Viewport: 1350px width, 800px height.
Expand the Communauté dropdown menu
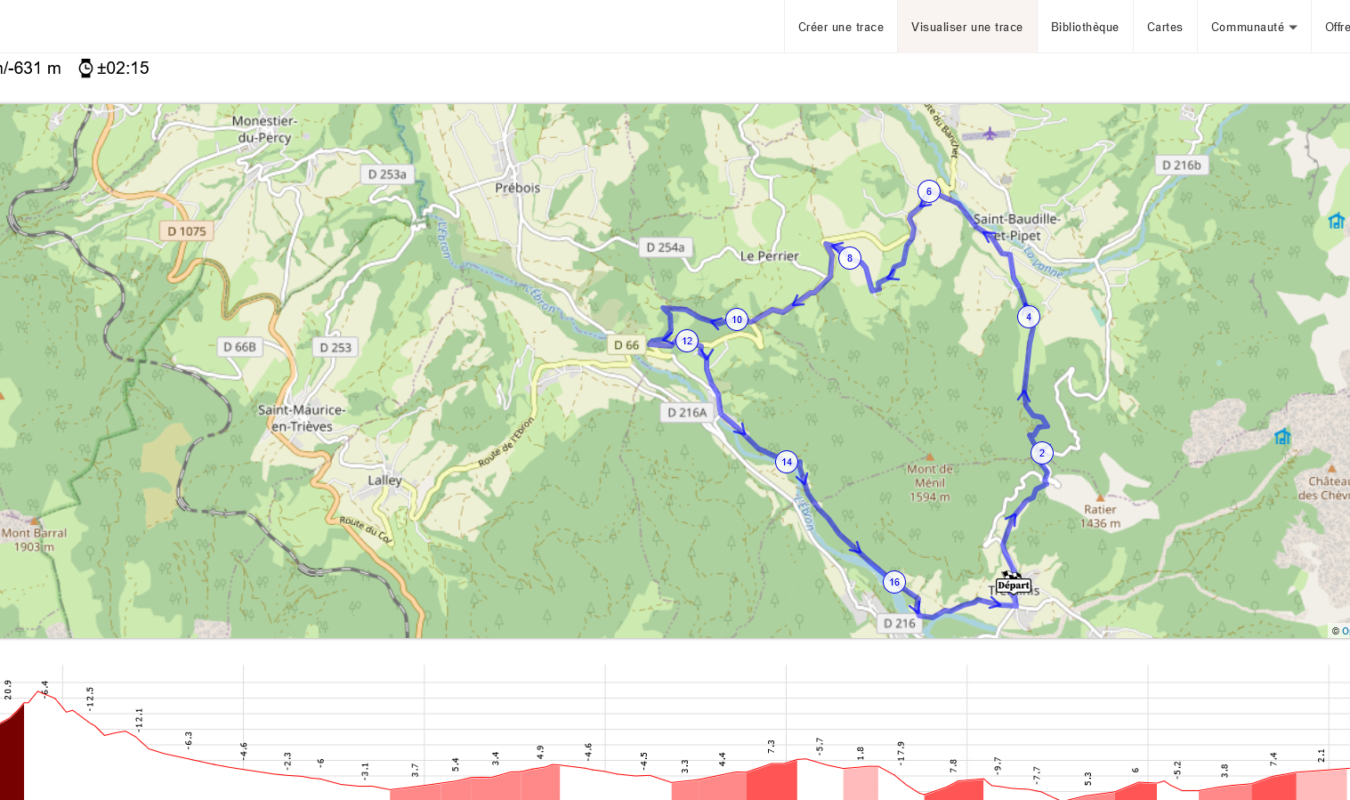coord(1254,27)
